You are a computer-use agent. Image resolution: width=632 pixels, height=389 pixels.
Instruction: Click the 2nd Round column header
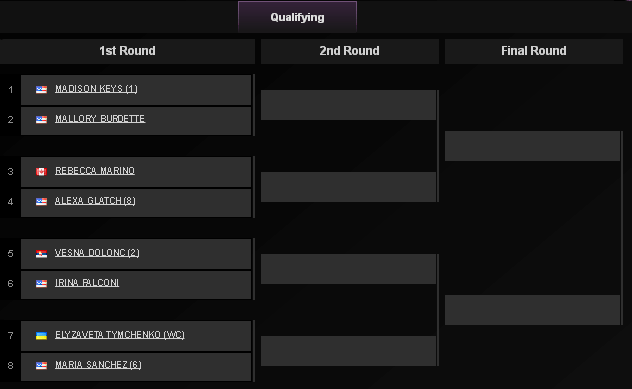point(350,51)
